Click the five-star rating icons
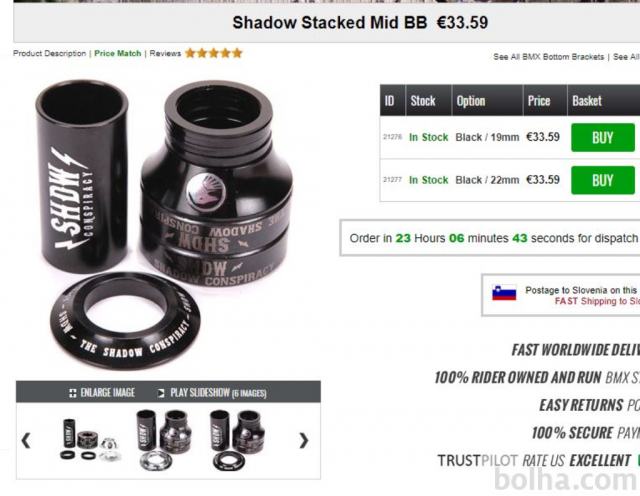The width and height of the screenshot is (640, 496). point(214,53)
